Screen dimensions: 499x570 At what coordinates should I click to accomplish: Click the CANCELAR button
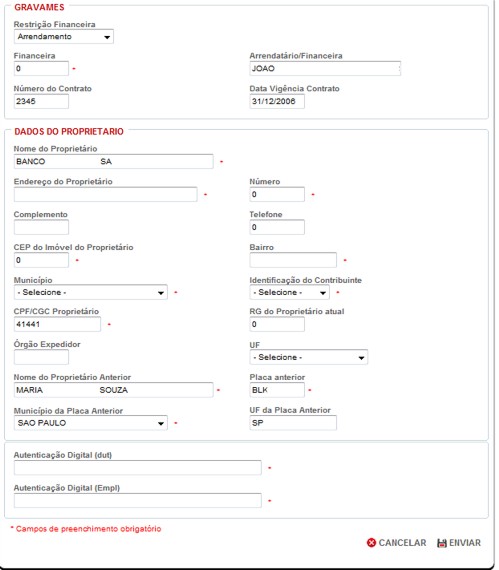397,543
